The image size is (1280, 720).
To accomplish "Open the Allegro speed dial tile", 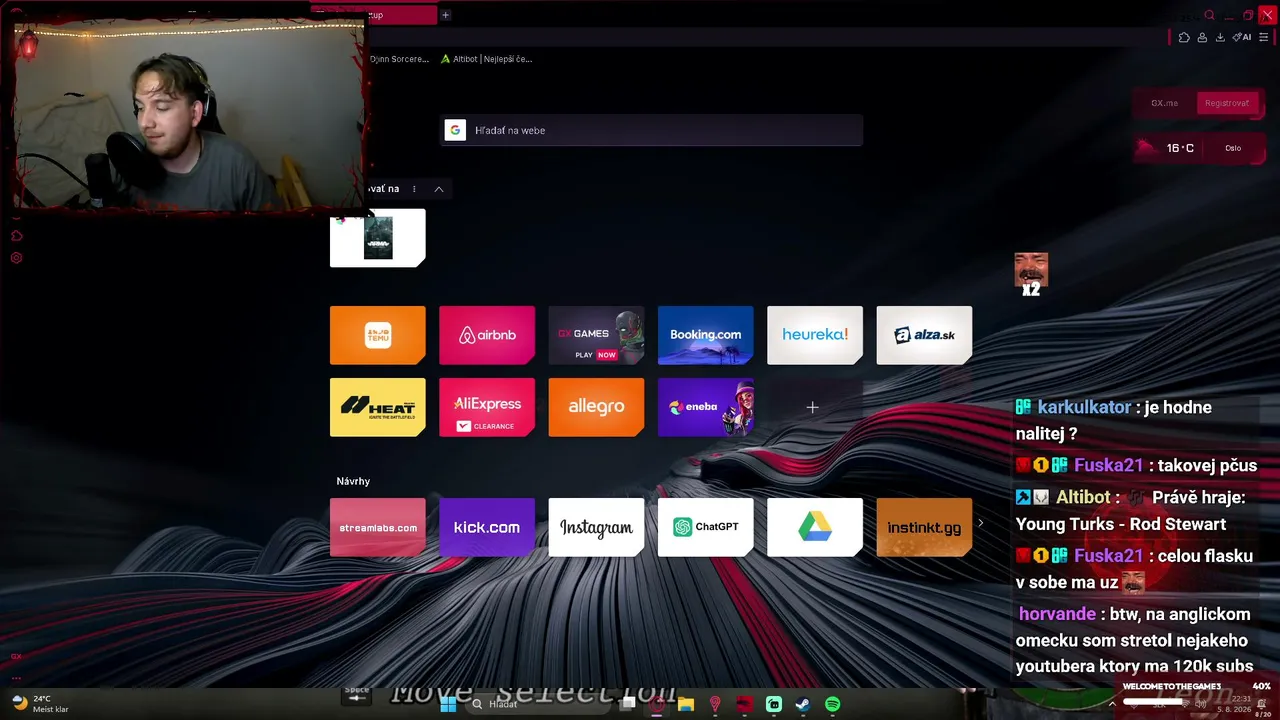I will [x=596, y=407].
